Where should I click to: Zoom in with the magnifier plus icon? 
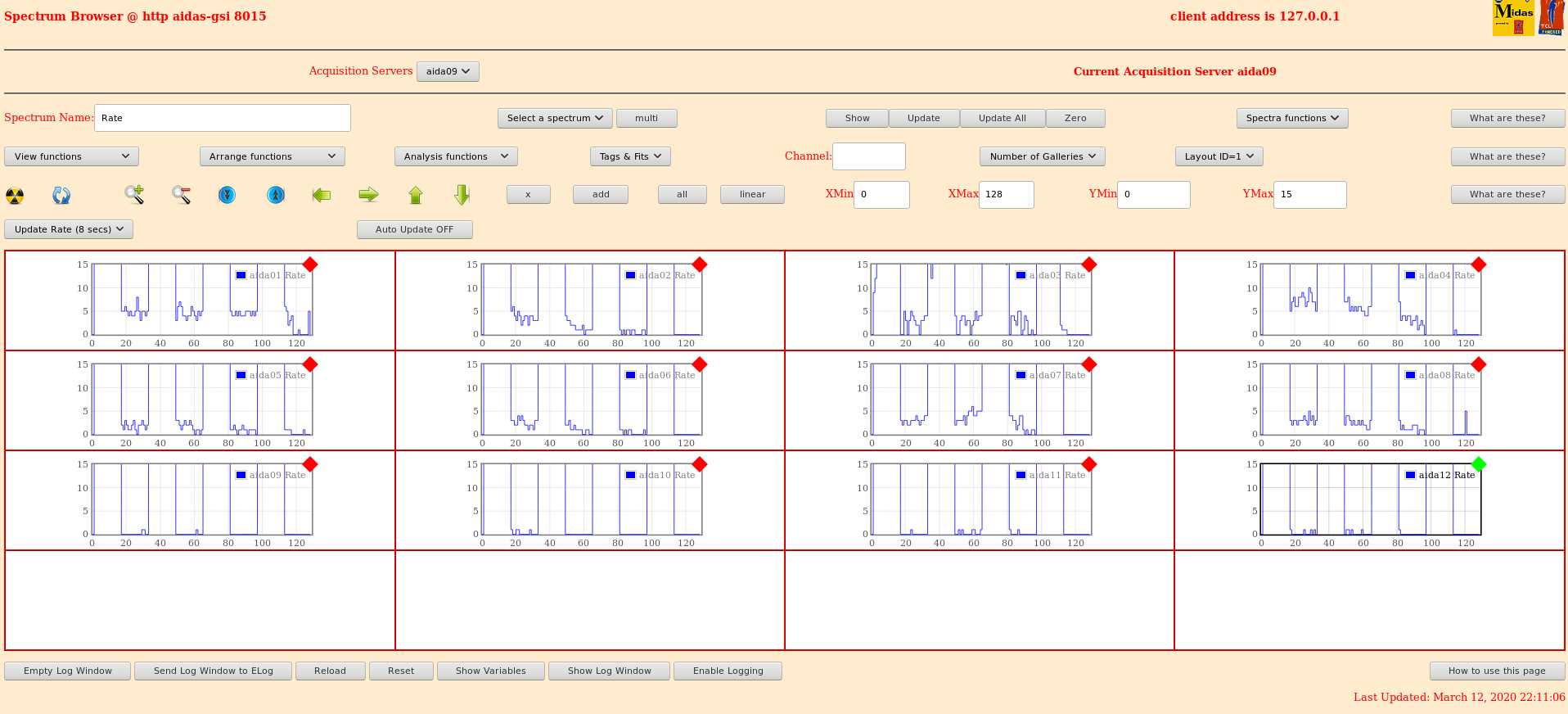pos(134,195)
